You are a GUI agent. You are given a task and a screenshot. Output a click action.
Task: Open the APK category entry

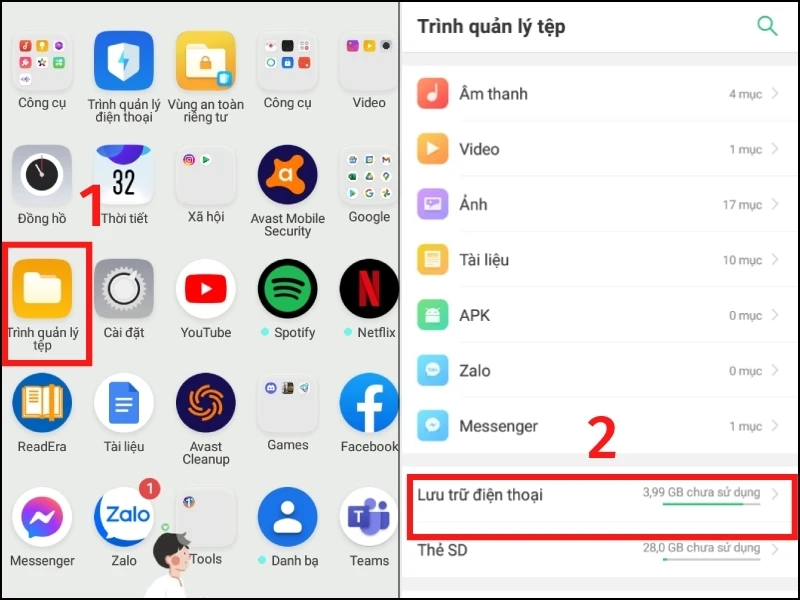599,315
